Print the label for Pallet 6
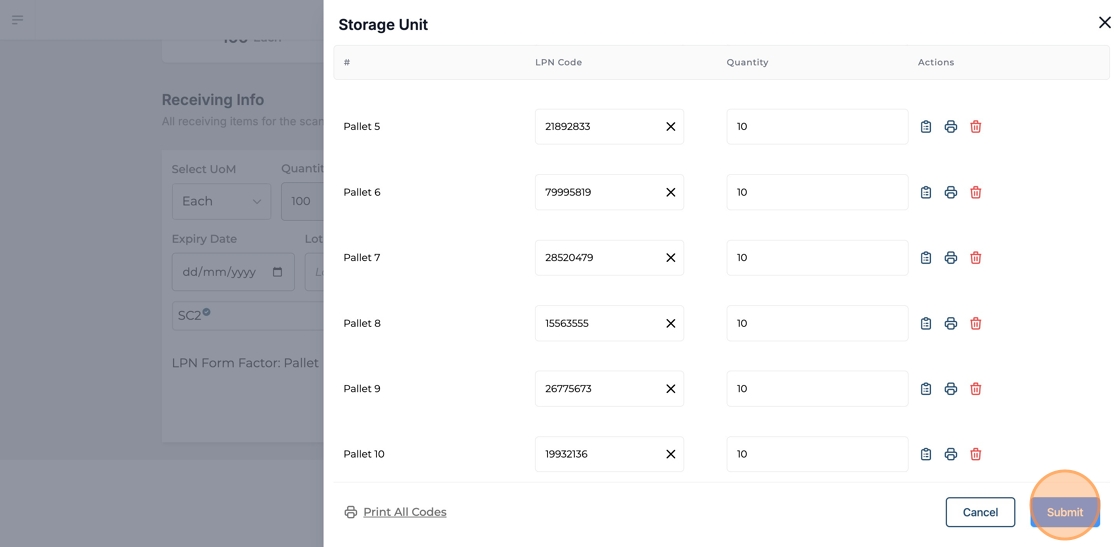Viewport: 1120px width, 547px height. tap(950, 192)
